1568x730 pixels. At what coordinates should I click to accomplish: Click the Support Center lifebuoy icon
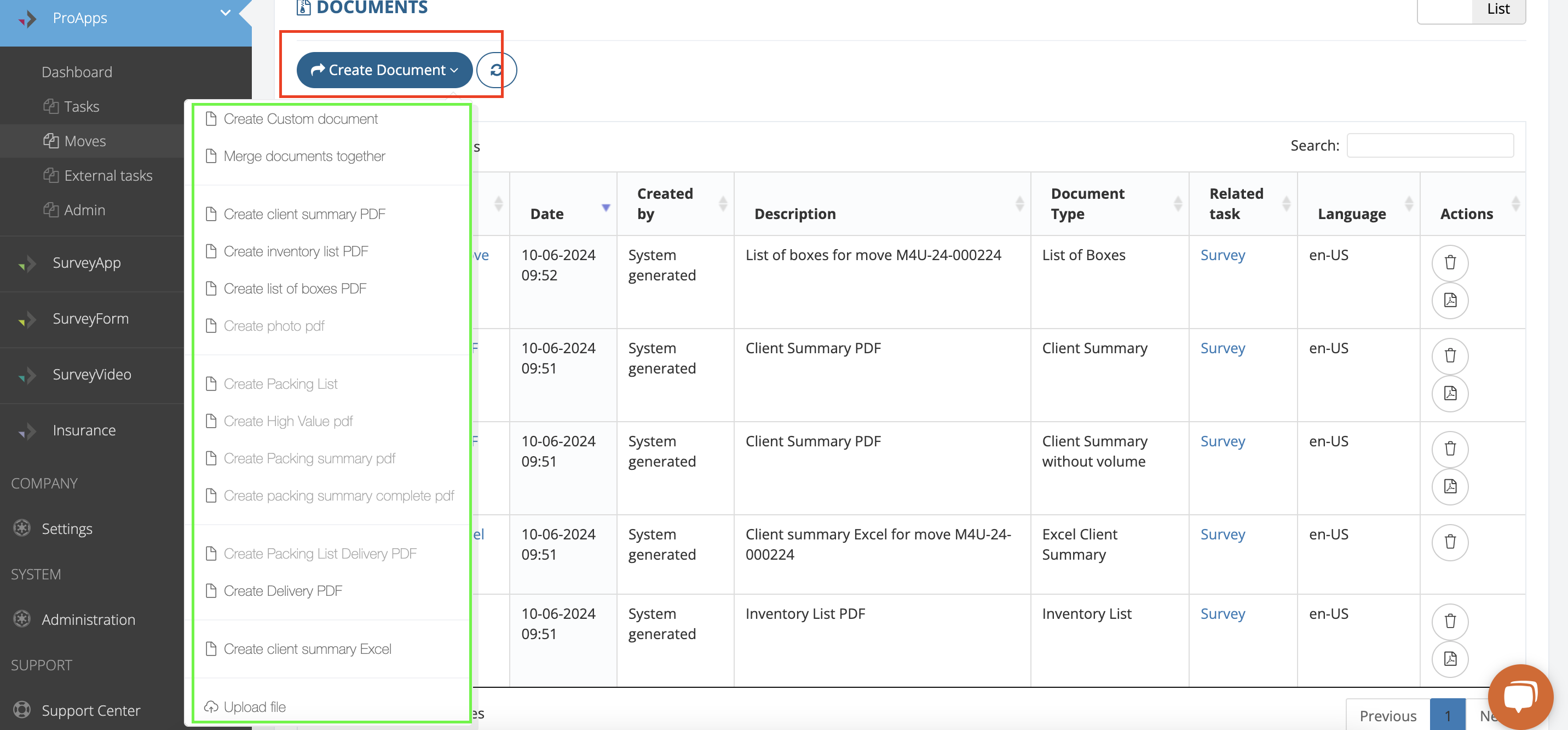point(22,710)
